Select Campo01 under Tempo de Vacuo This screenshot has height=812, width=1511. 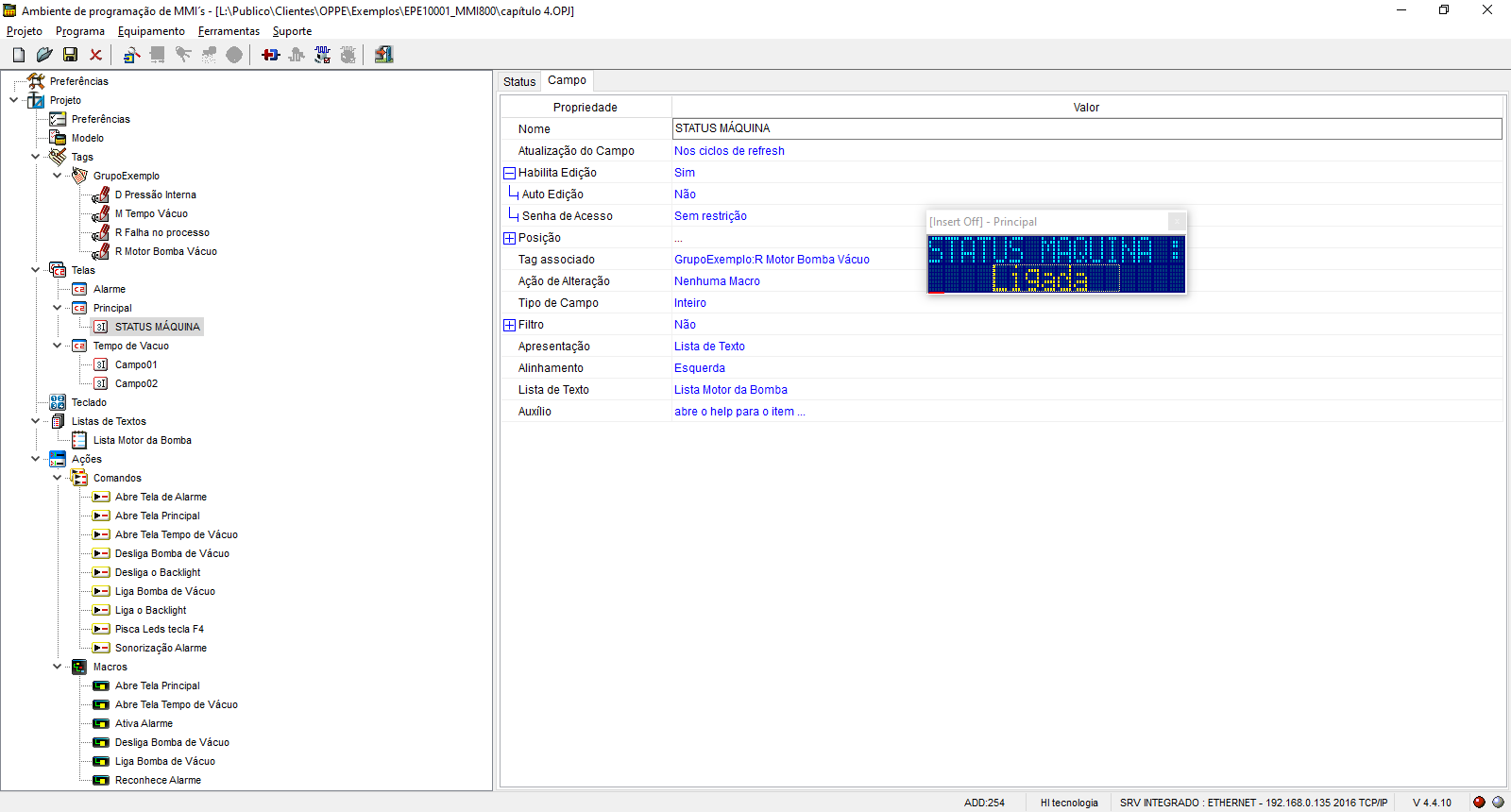pyautogui.click(x=136, y=364)
